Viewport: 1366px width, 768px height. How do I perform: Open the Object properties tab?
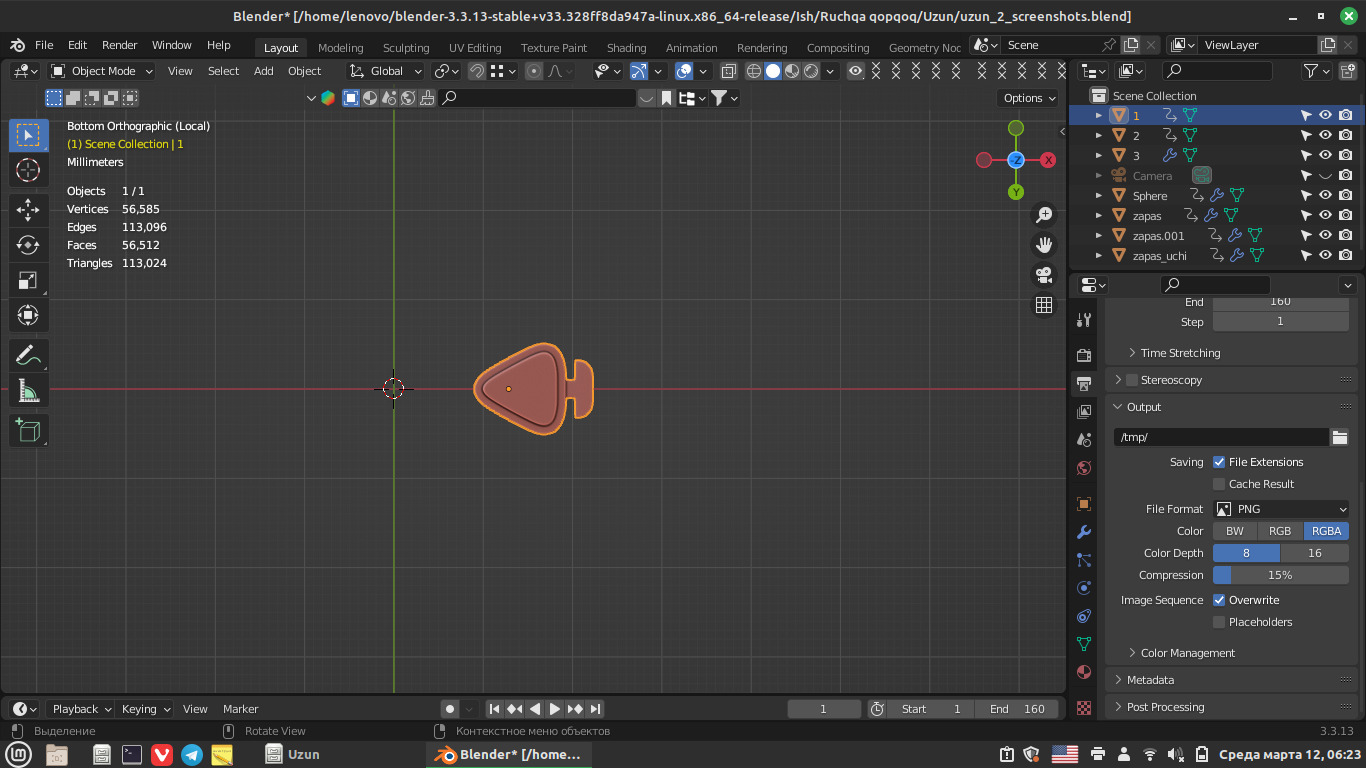(x=1084, y=504)
